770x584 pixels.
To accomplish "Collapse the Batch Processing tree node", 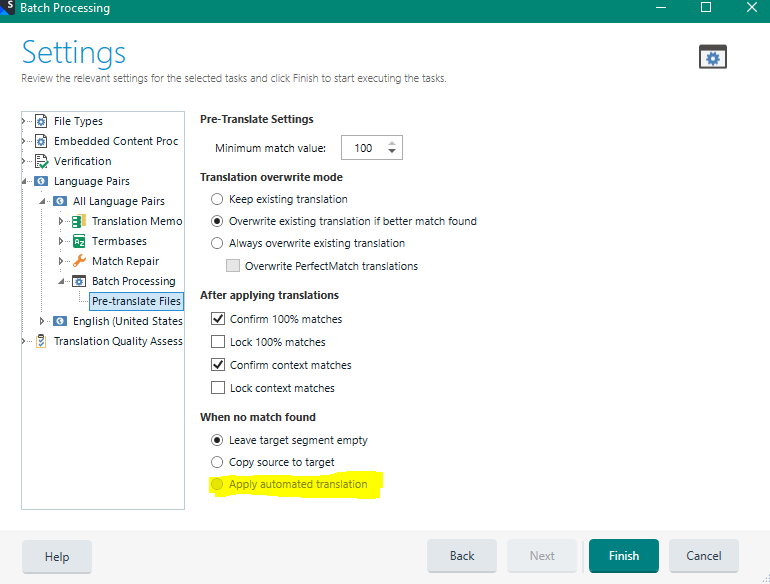I will pos(61,281).
